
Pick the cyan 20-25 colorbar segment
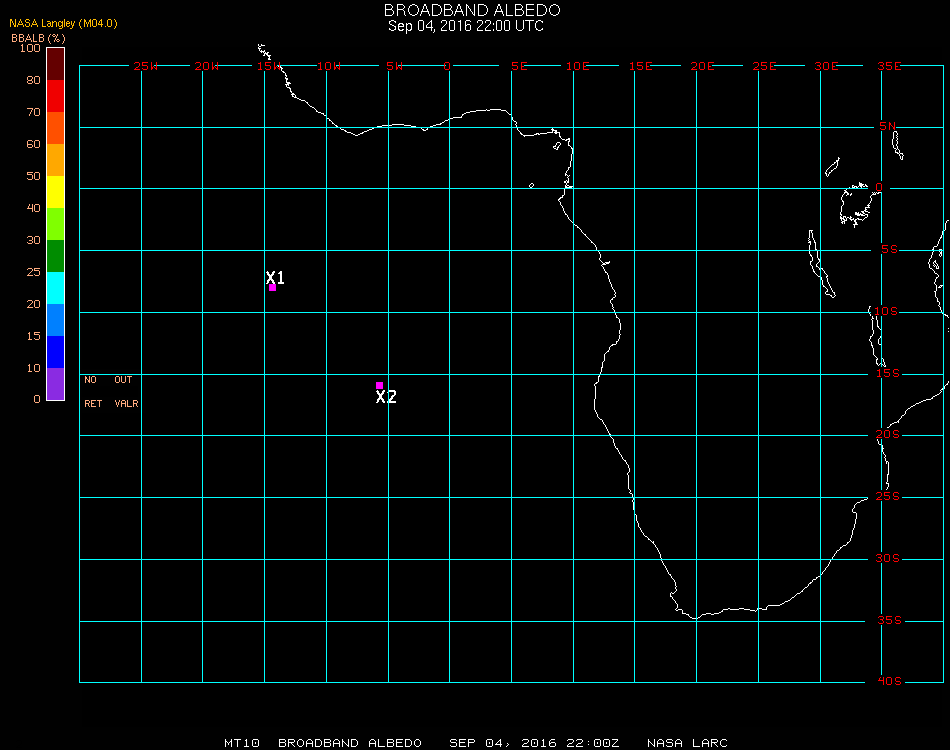click(x=55, y=288)
